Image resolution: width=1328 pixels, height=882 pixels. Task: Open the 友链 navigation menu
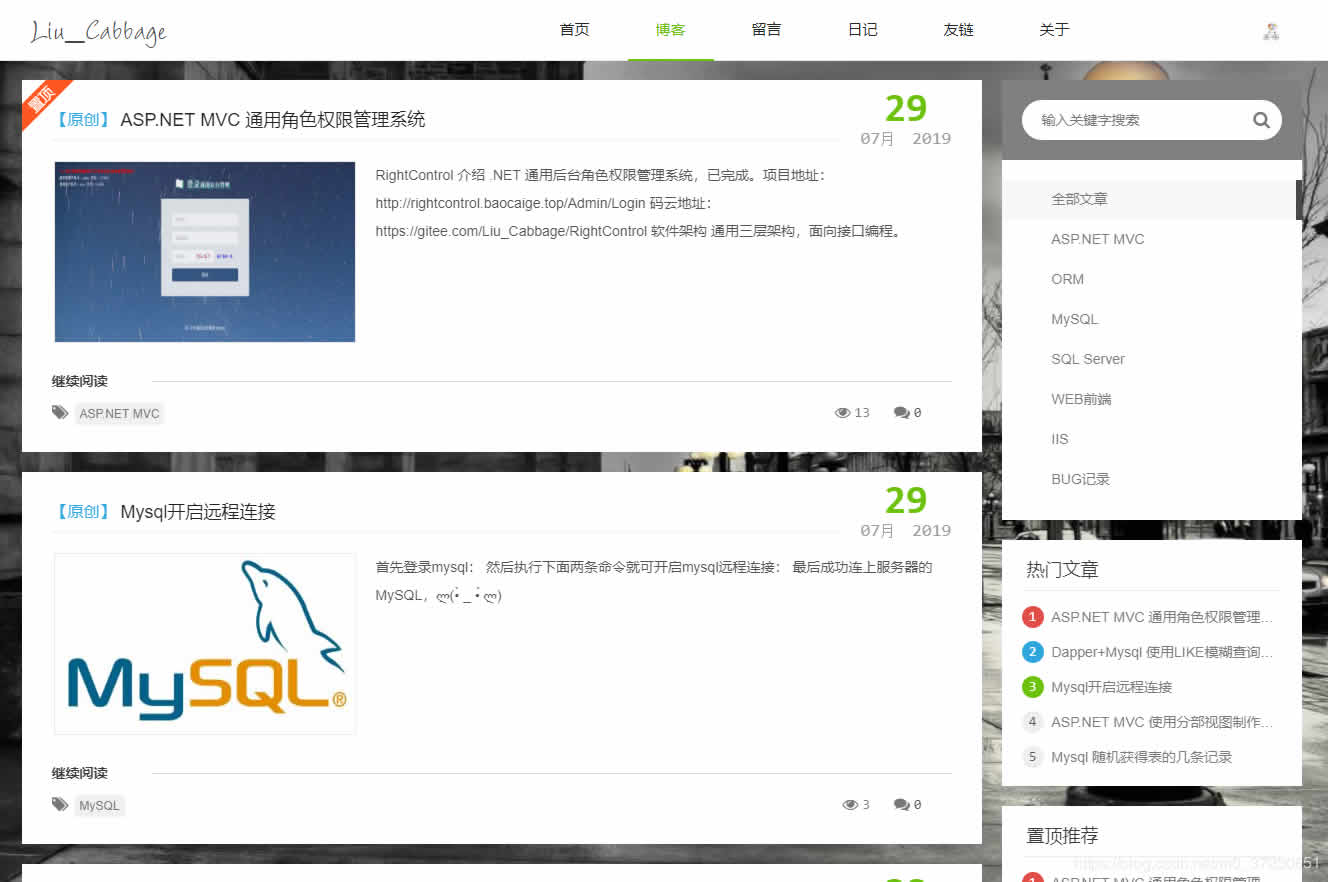click(x=957, y=30)
